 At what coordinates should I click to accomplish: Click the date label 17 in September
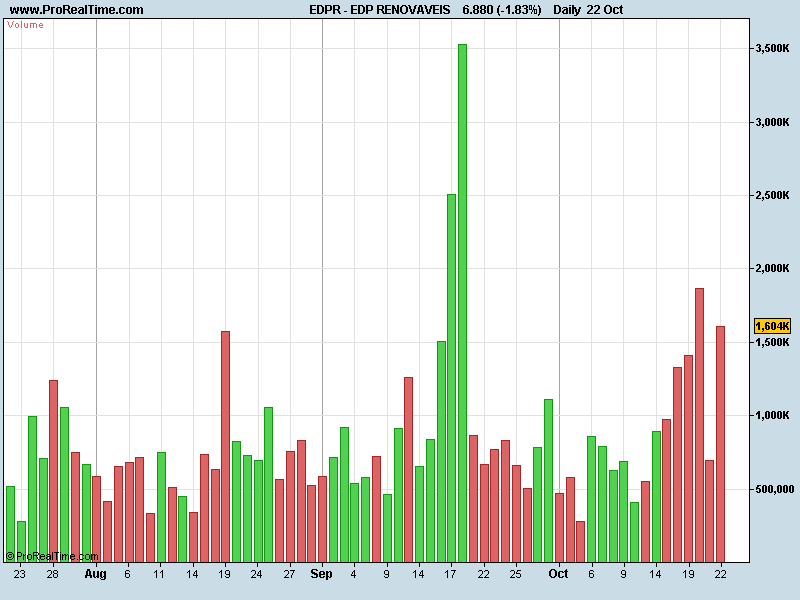point(449,574)
